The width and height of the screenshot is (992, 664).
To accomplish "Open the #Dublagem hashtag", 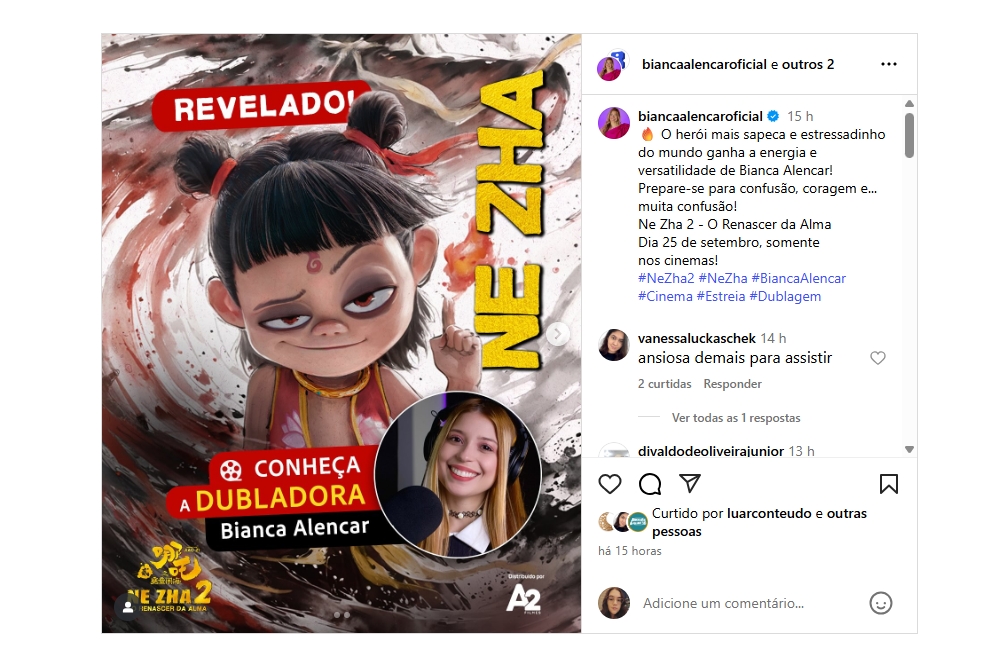I will coord(785,297).
